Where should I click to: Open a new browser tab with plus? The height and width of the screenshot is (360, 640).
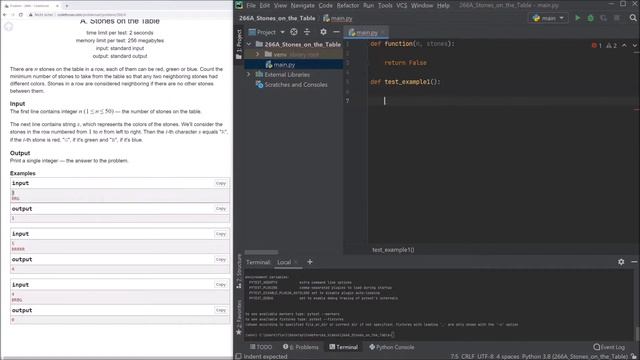67,6
